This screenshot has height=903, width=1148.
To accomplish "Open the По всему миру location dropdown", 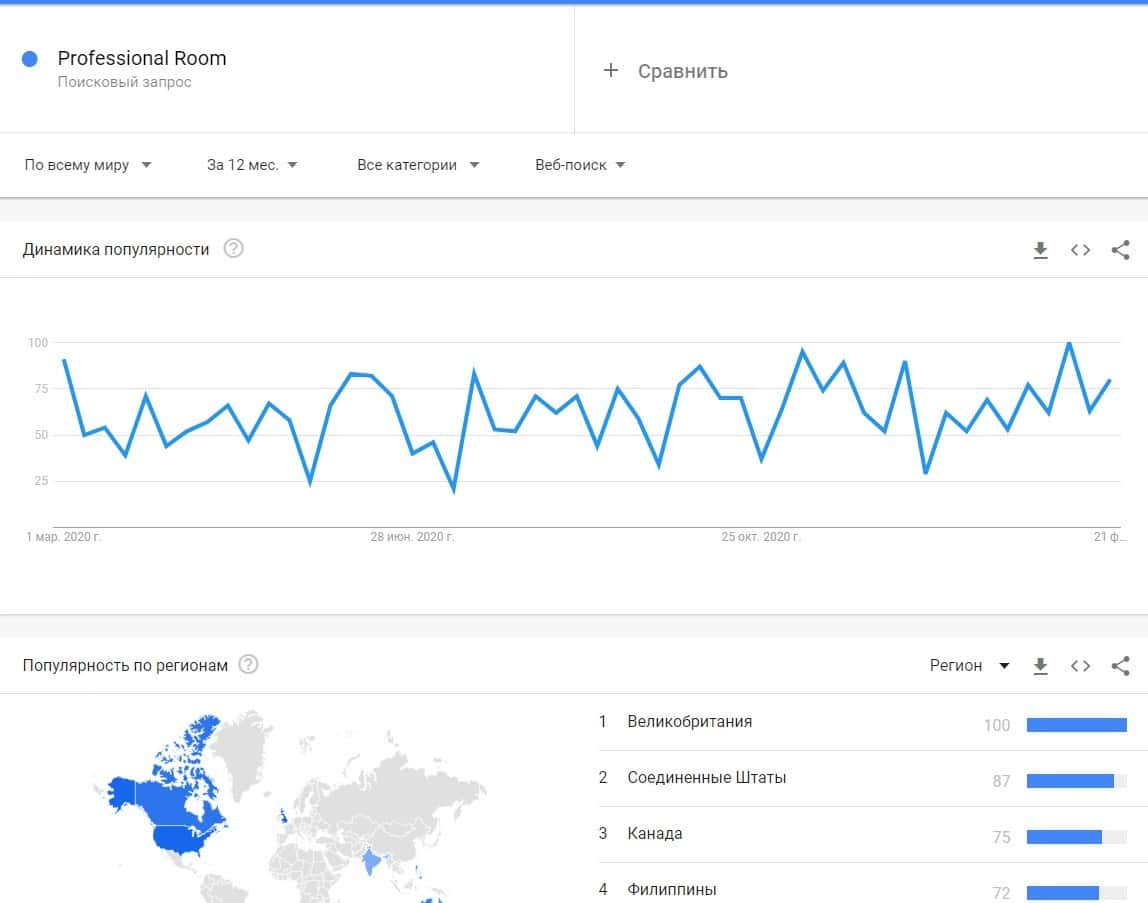I will 88,165.
